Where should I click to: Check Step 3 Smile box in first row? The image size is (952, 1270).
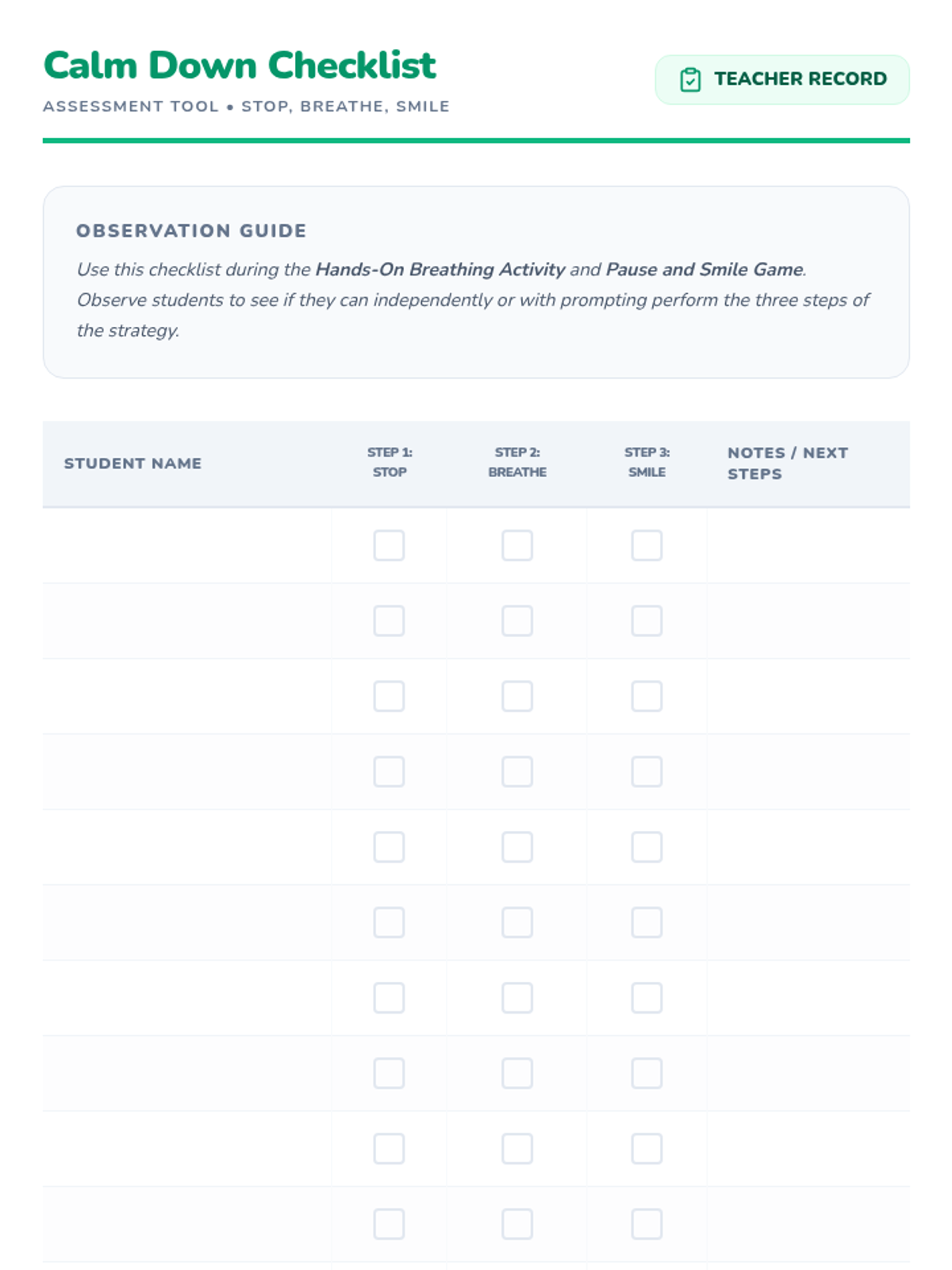coord(647,545)
